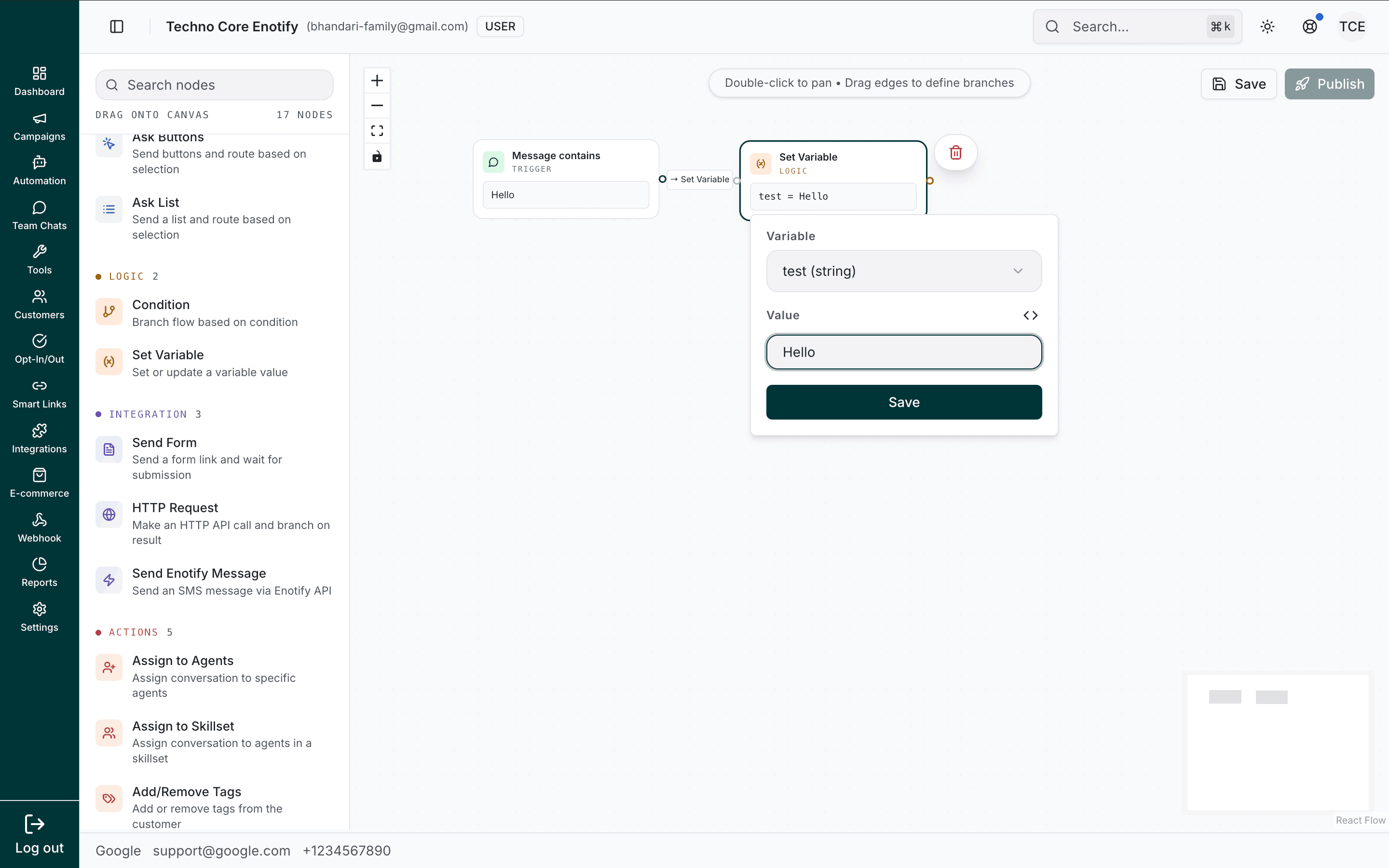Click the Value input containing Hello
Viewport: 1389px width, 868px height.
click(904, 352)
